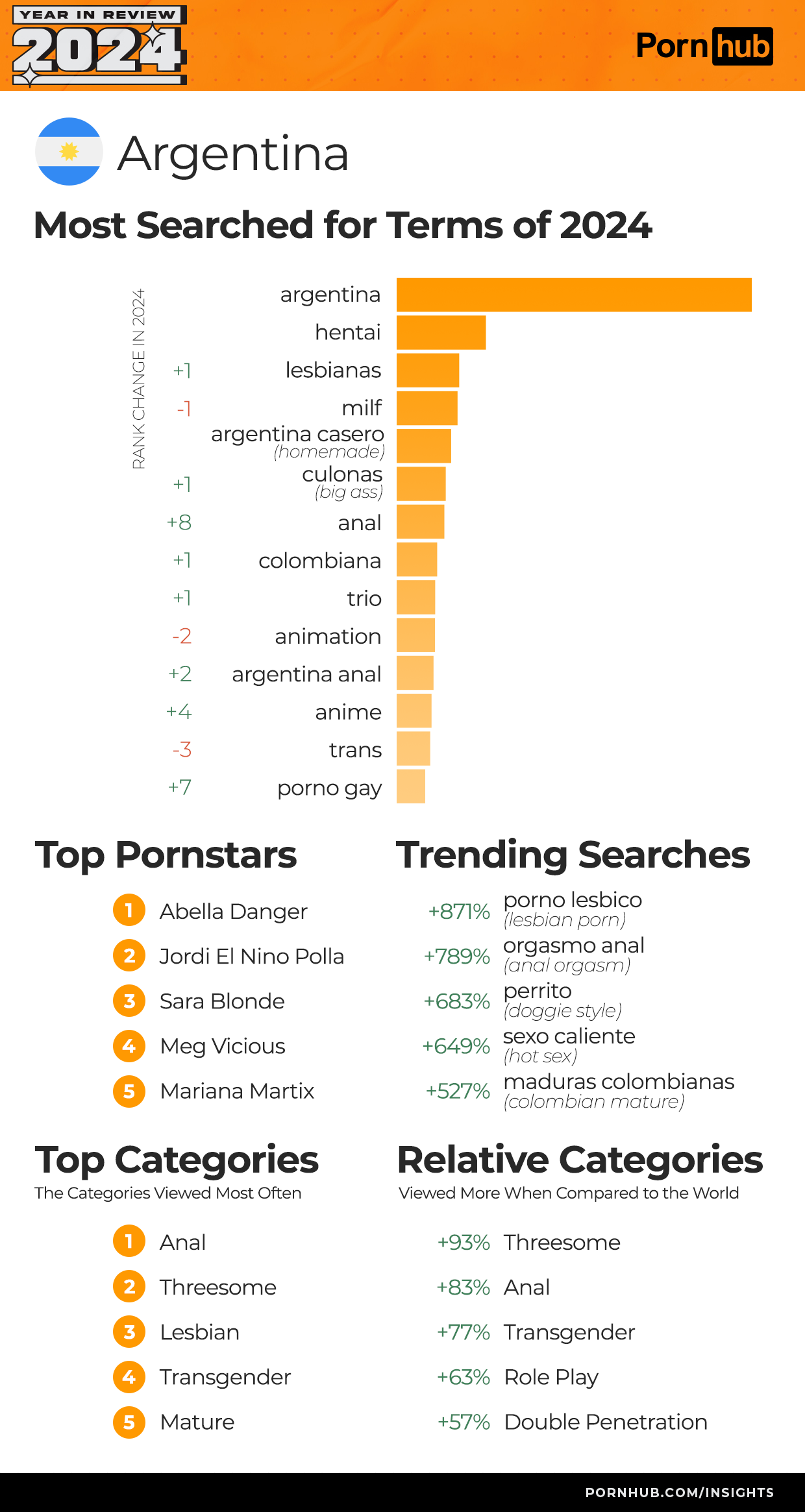Image resolution: width=805 pixels, height=1512 pixels.
Task: Click the number 5 badge beside Mature
Action: click(129, 1422)
